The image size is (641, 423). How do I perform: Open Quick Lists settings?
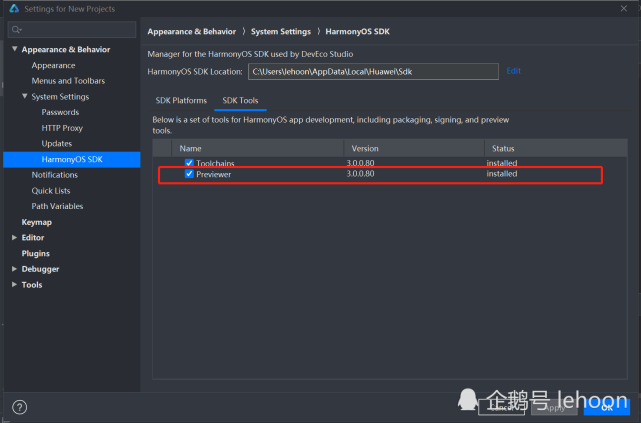coord(51,191)
